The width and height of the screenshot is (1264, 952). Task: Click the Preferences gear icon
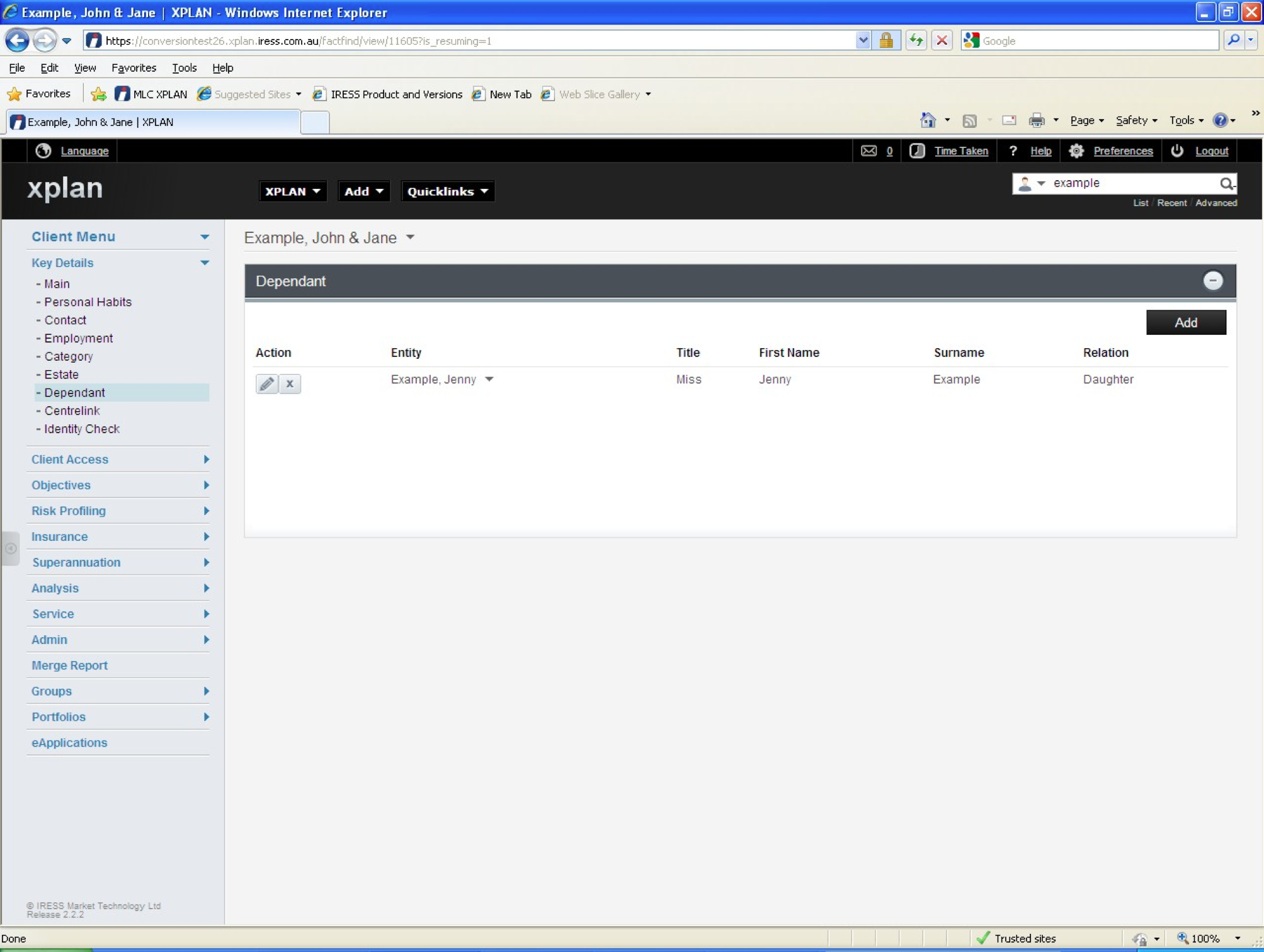click(1076, 150)
